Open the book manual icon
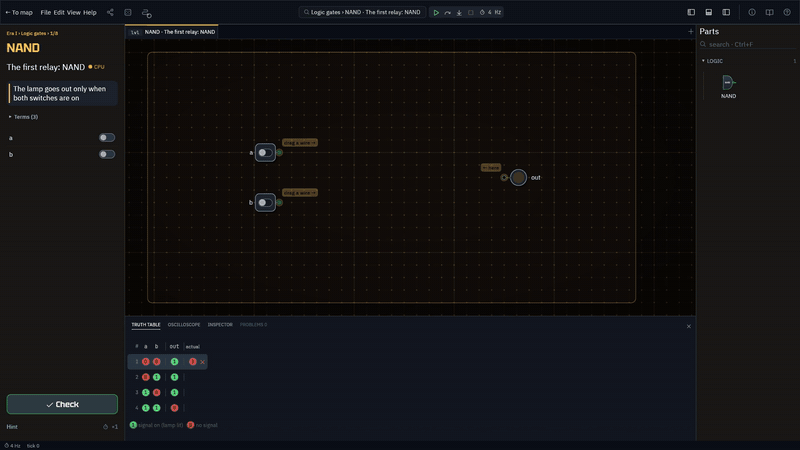Viewport: 800px width, 450px height. (769, 12)
